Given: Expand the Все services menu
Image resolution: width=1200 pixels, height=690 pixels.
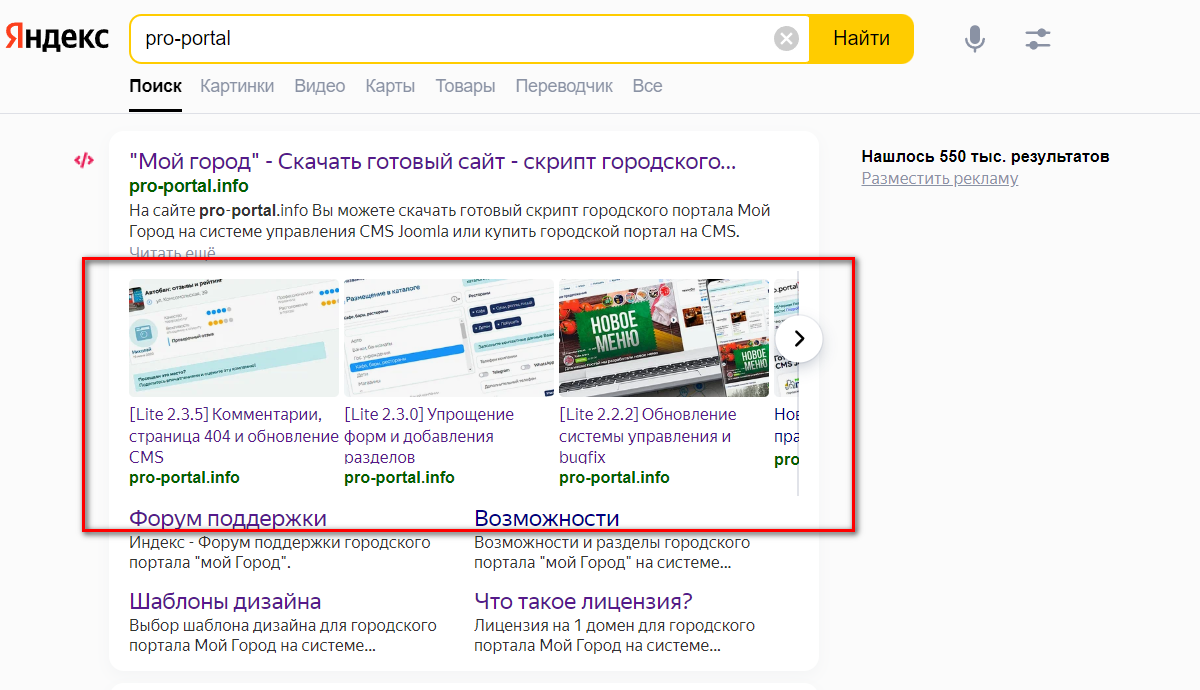Looking at the screenshot, I should (x=647, y=86).
